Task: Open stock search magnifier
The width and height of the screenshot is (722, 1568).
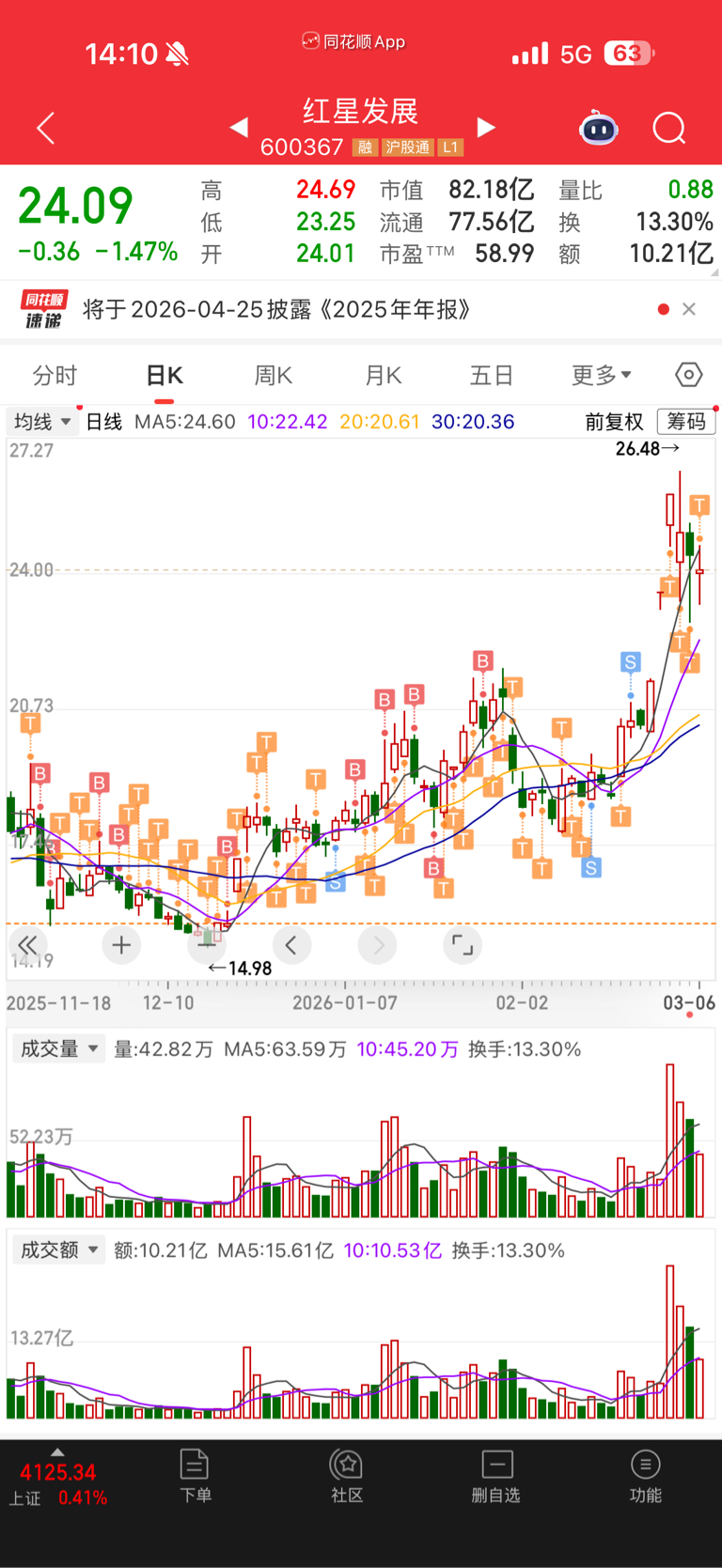Action: point(669,128)
